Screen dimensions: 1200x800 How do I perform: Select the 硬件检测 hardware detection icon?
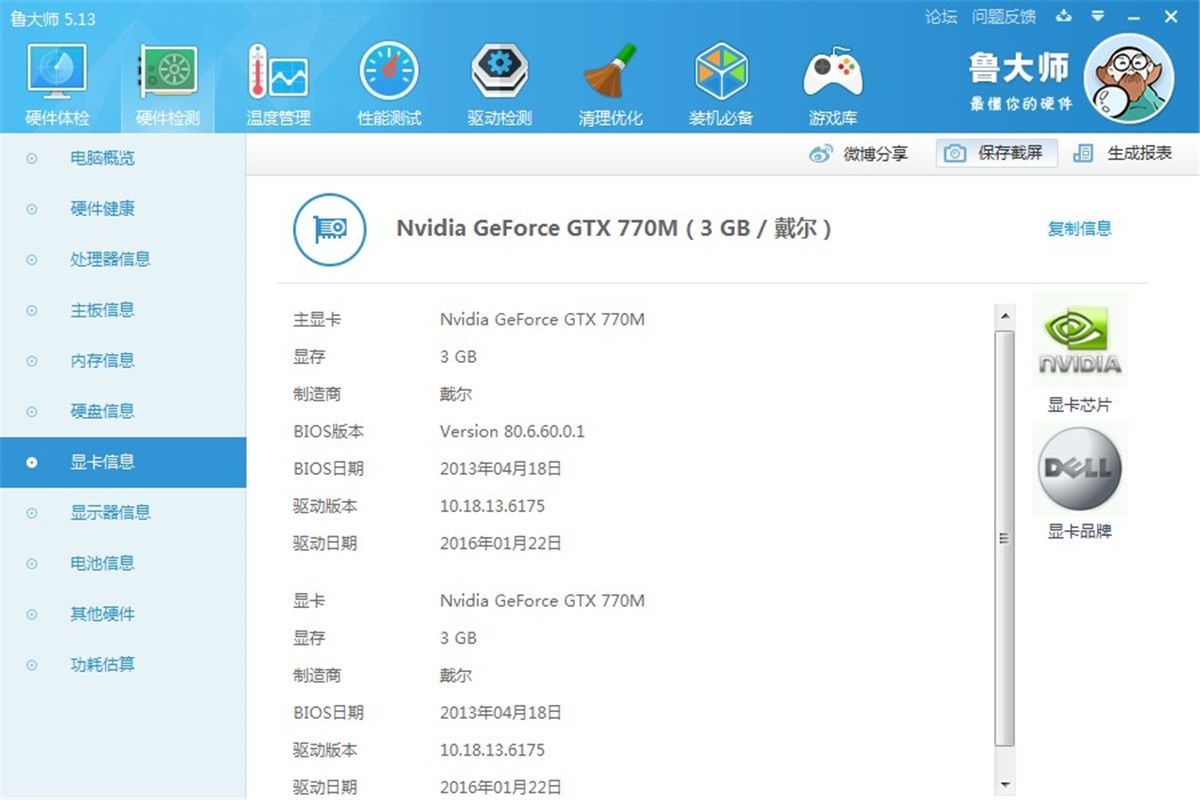tap(167, 72)
